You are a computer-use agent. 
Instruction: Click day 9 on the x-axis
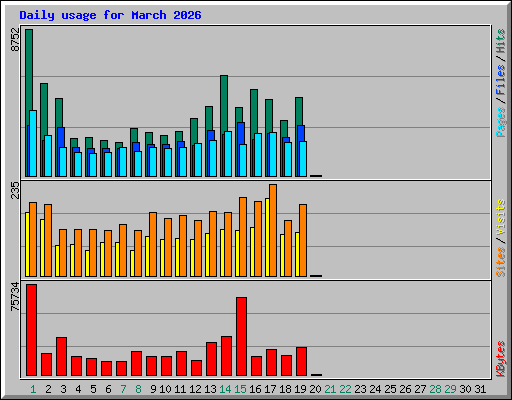tap(153, 389)
